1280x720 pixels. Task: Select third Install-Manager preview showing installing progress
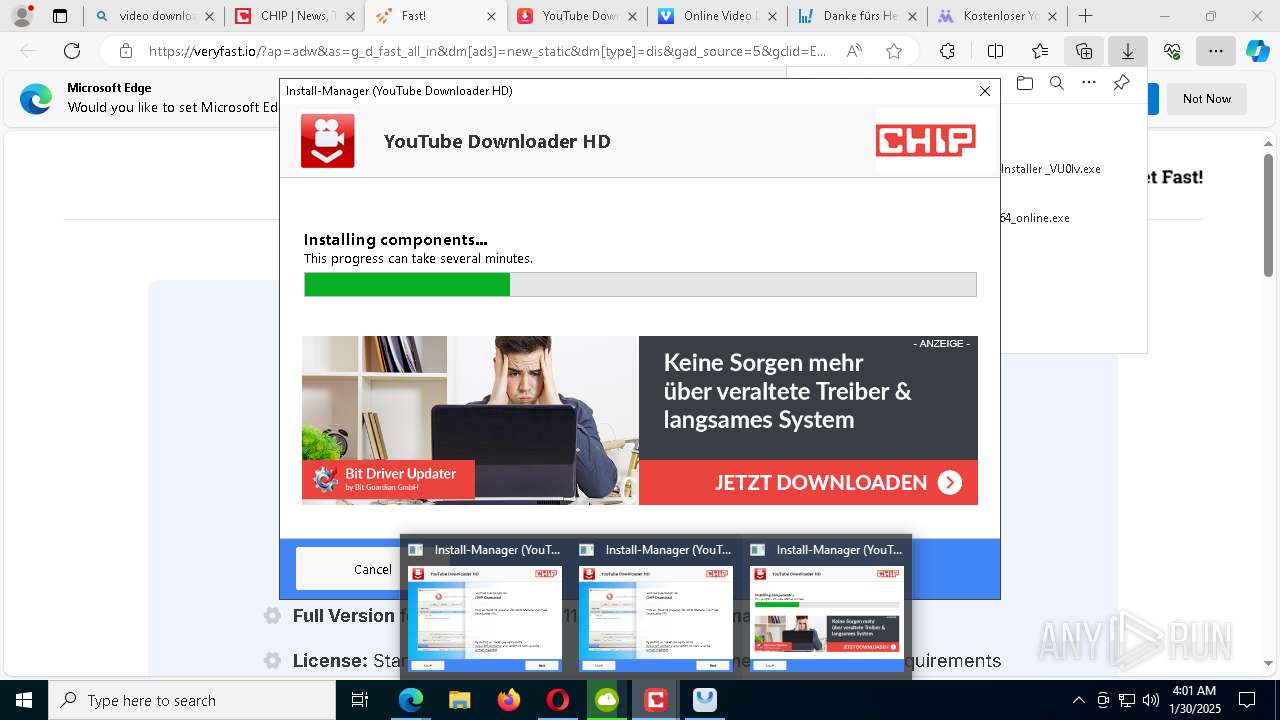(827, 619)
